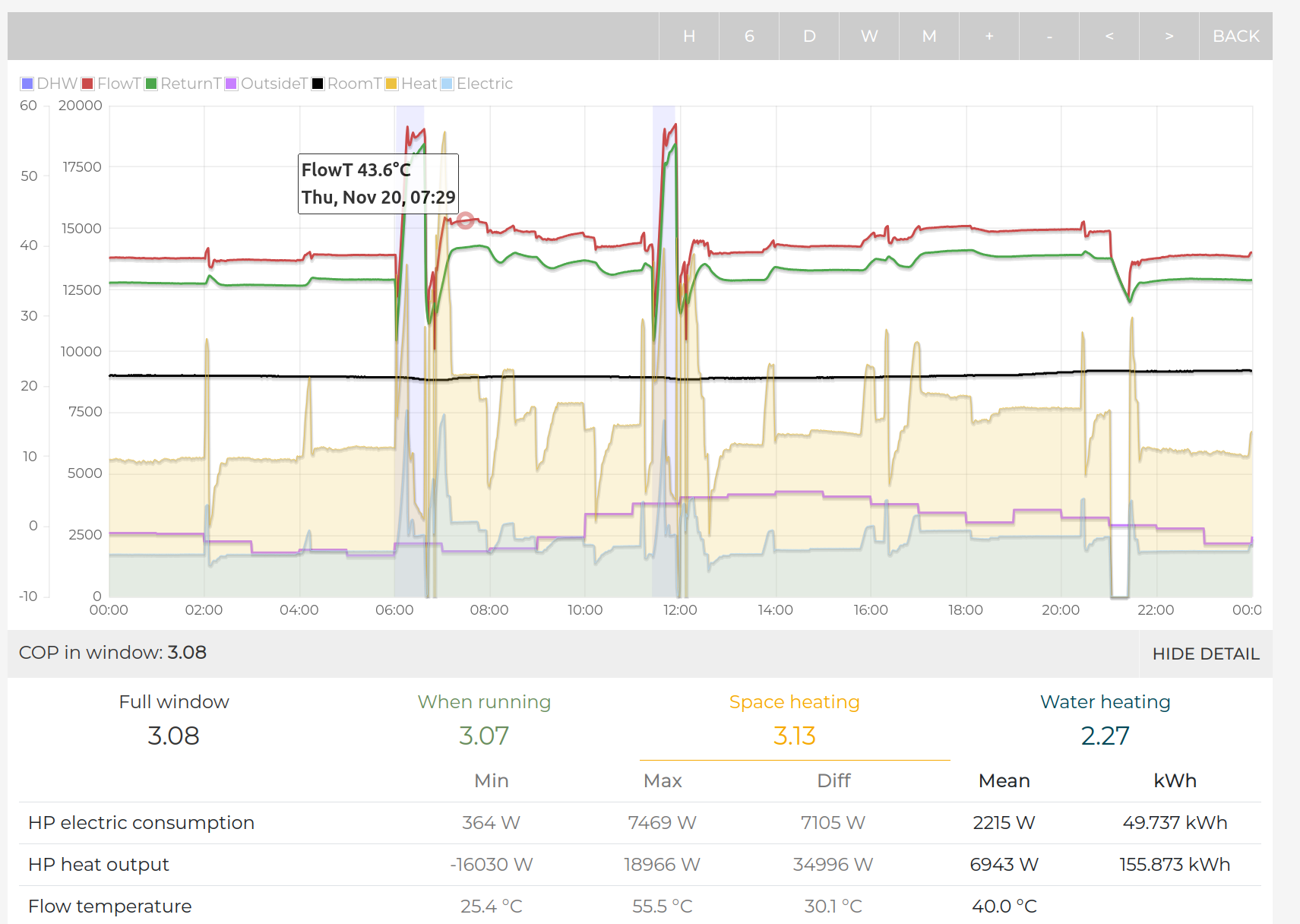Switch the chart to day view (D)
The image size is (1300, 924).
tap(809, 36)
